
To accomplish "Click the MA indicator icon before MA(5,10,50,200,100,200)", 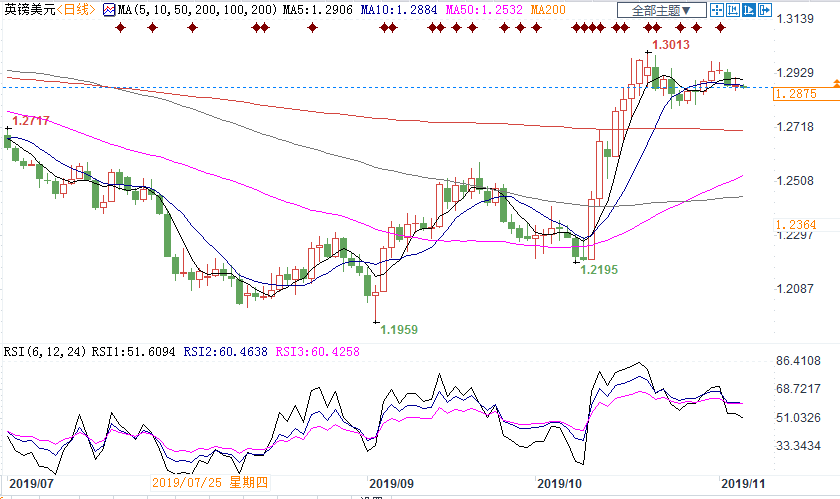I will (x=110, y=10).
